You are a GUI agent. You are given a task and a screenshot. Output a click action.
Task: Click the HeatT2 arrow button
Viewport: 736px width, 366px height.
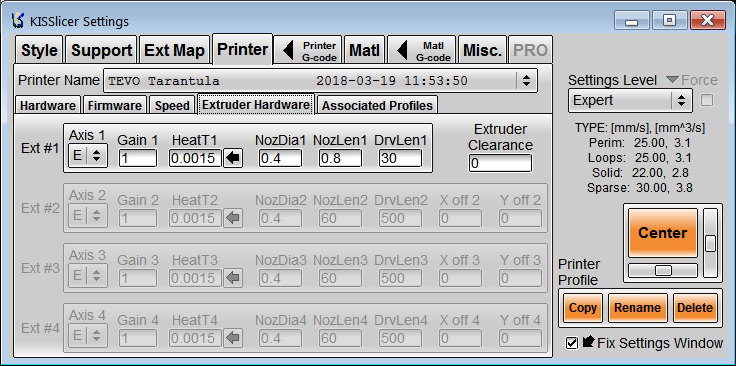tap(233, 218)
